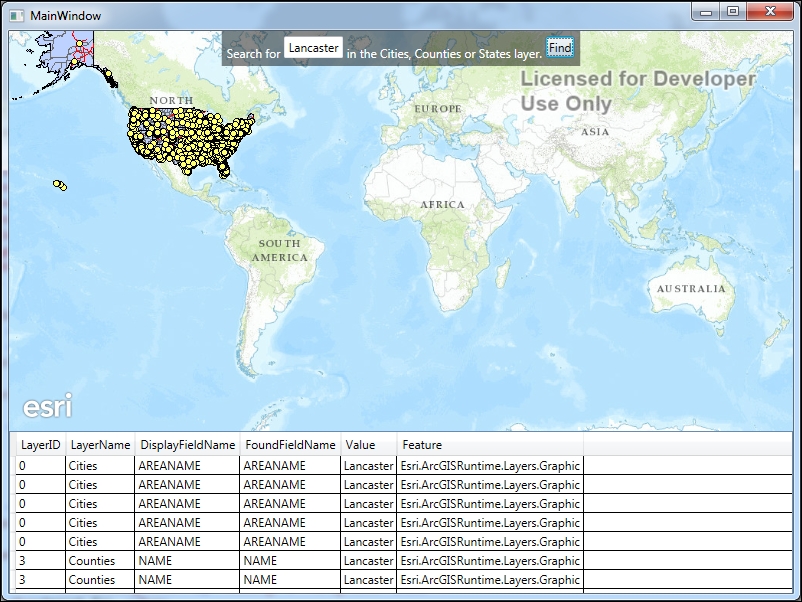Click the MainWindow application icon in title bar
802x602 pixels.
point(17,15)
